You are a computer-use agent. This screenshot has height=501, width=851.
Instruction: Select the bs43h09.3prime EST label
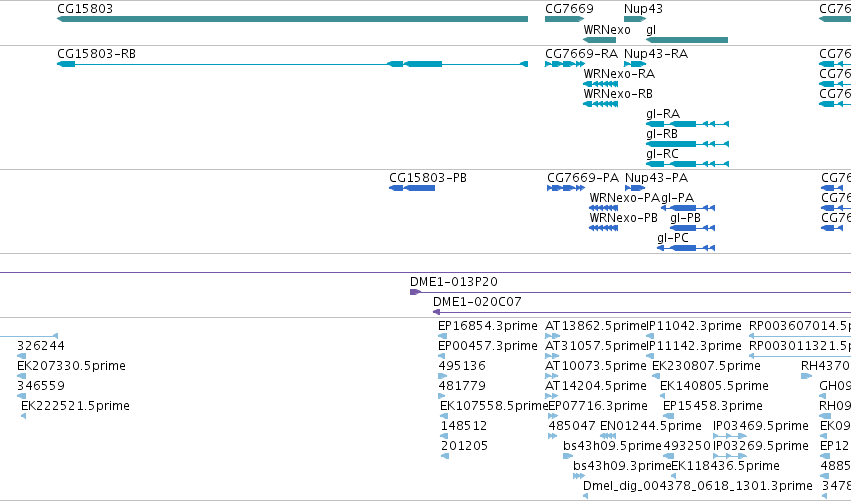click(622, 466)
